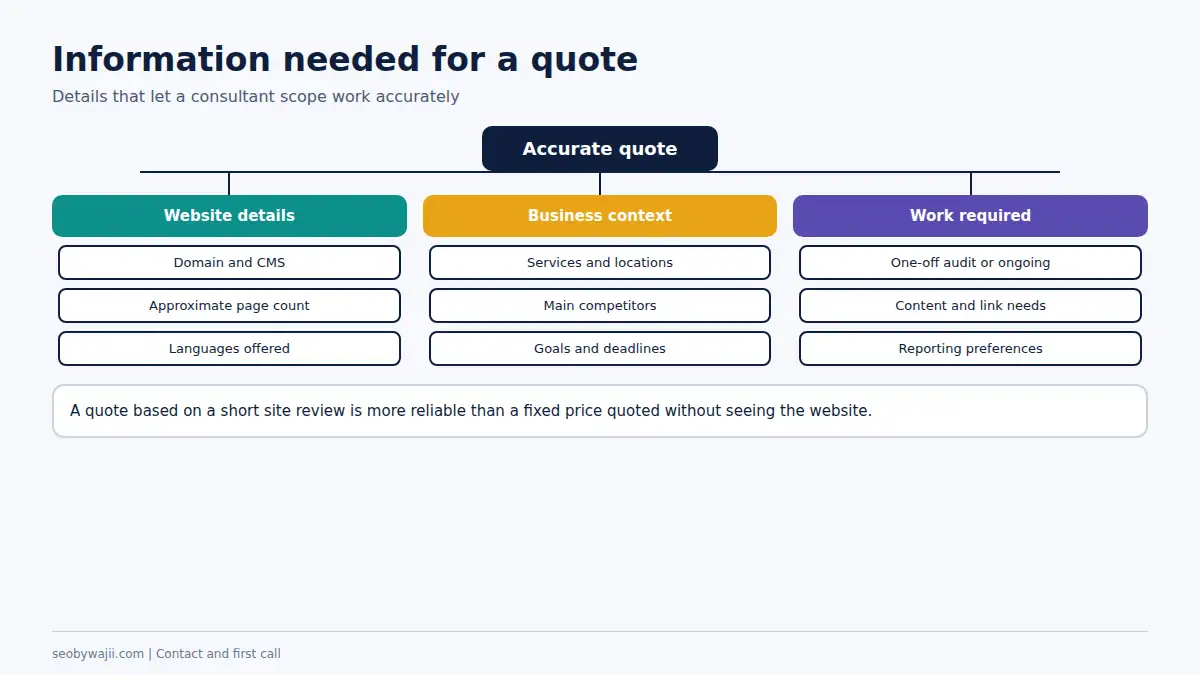Click the Goals and deadlines box
Viewport: 1200px width, 675px height.
pos(600,349)
